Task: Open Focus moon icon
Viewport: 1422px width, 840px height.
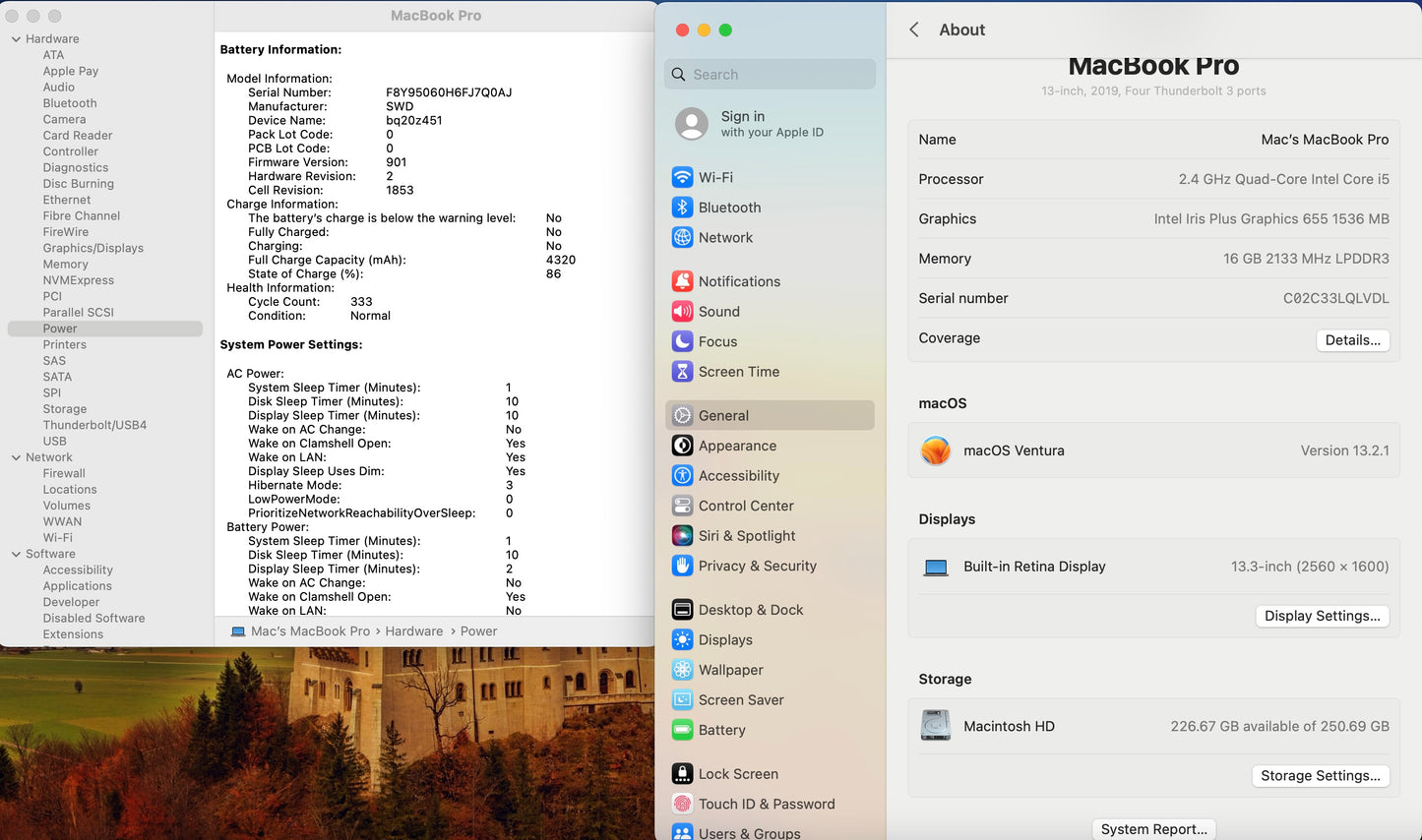Action: tap(682, 341)
